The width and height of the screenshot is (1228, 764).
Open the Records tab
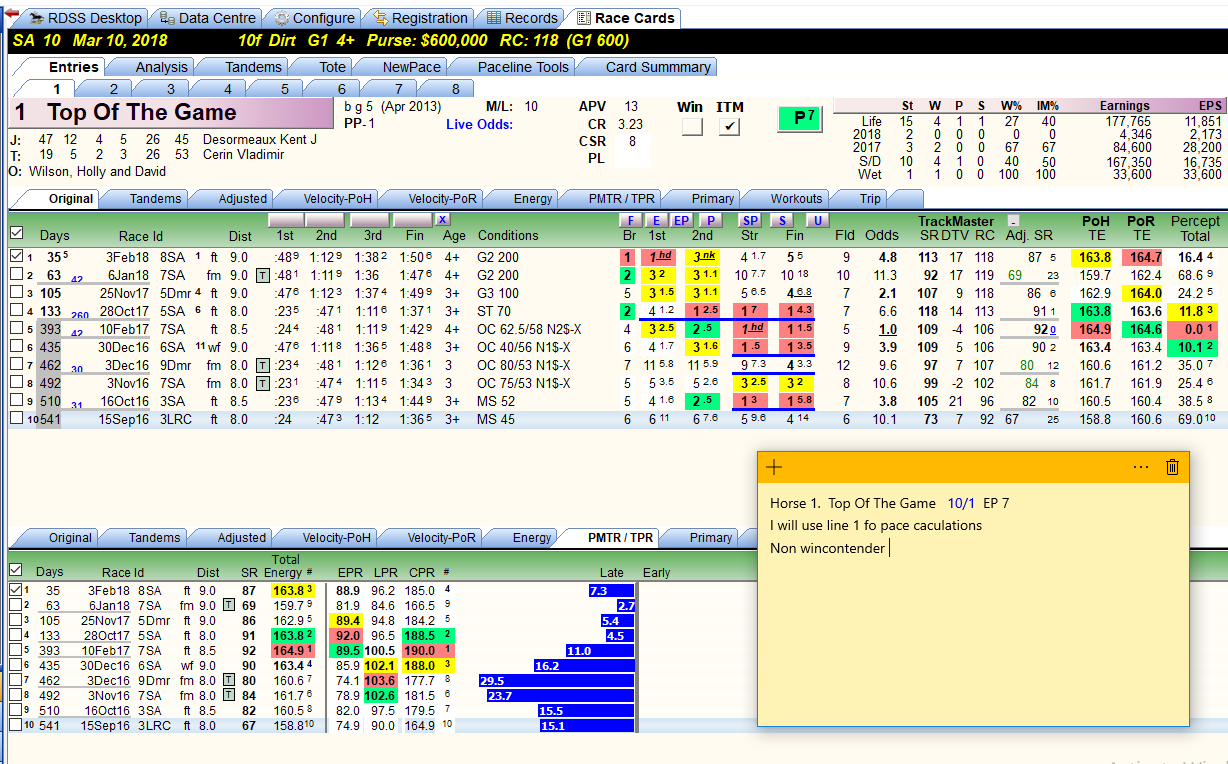click(x=521, y=18)
